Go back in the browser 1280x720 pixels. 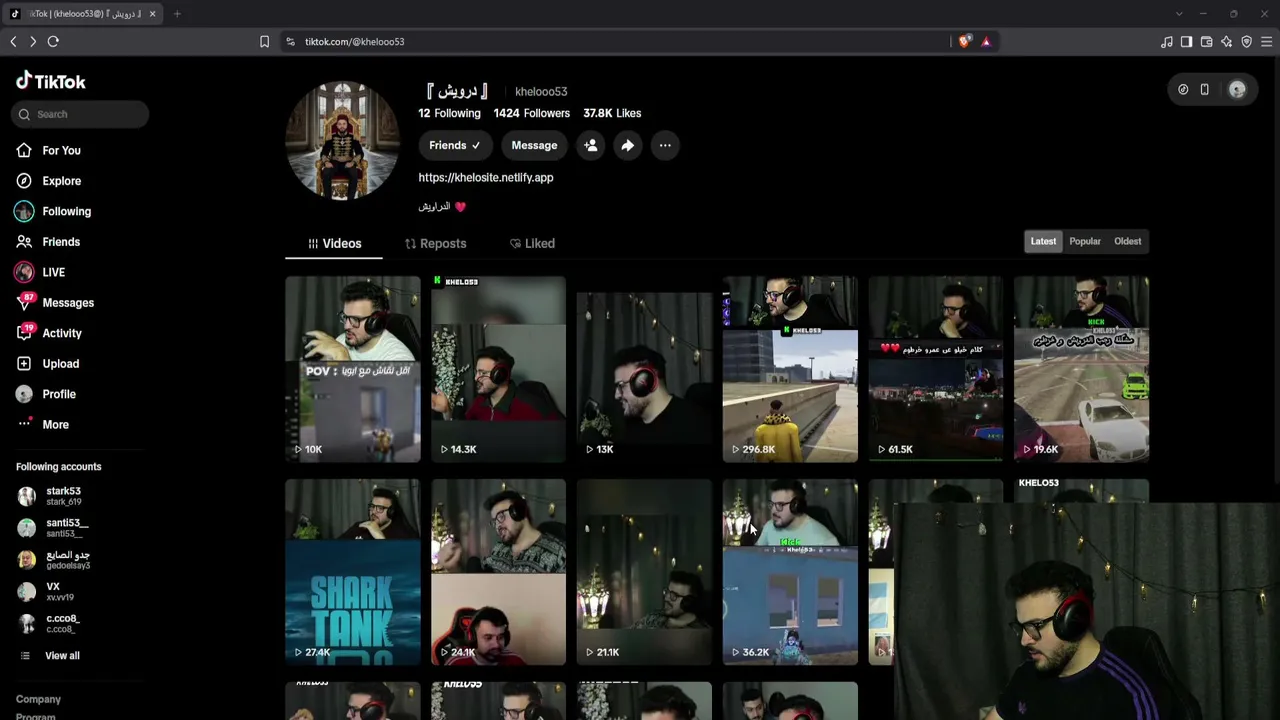(13, 42)
